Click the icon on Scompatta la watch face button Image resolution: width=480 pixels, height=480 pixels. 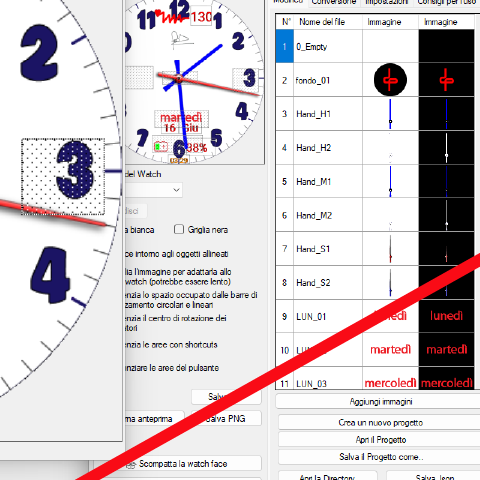[131, 464]
